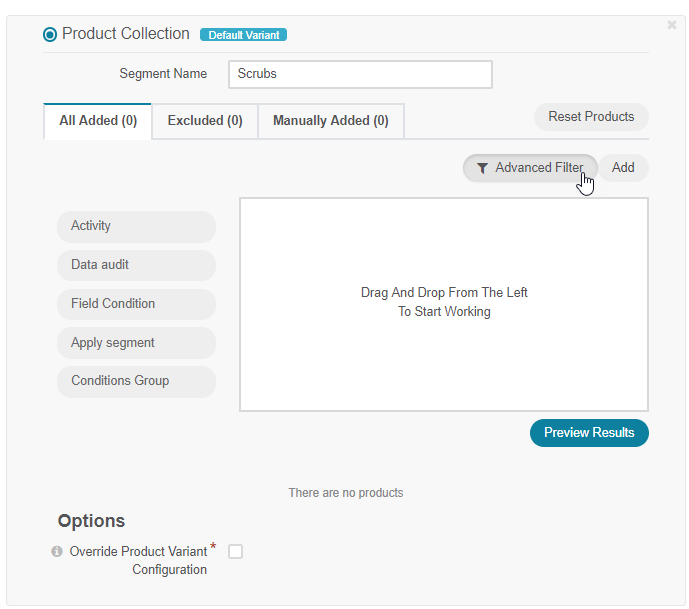Click the Default Variant badge
Image resolution: width=689 pixels, height=609 pixels.
pyautogui.click(x=243, y=35)
